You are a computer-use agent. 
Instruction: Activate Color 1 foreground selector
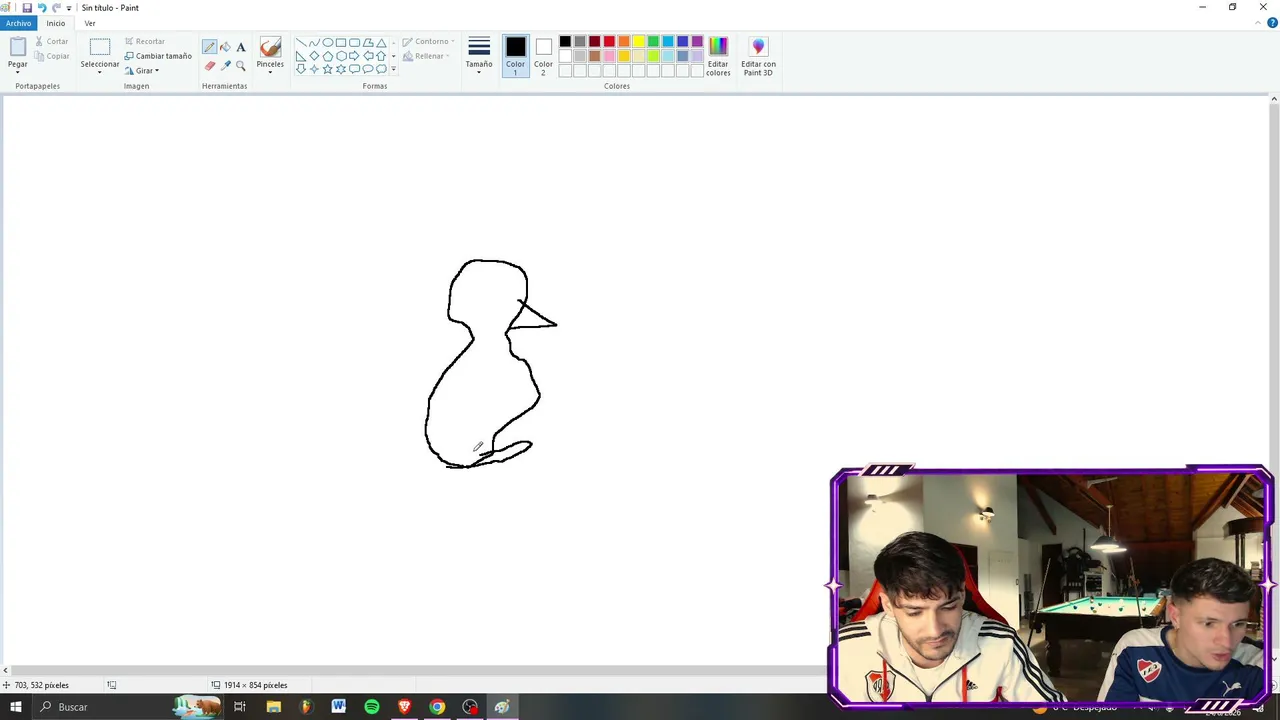click(515, 56)
